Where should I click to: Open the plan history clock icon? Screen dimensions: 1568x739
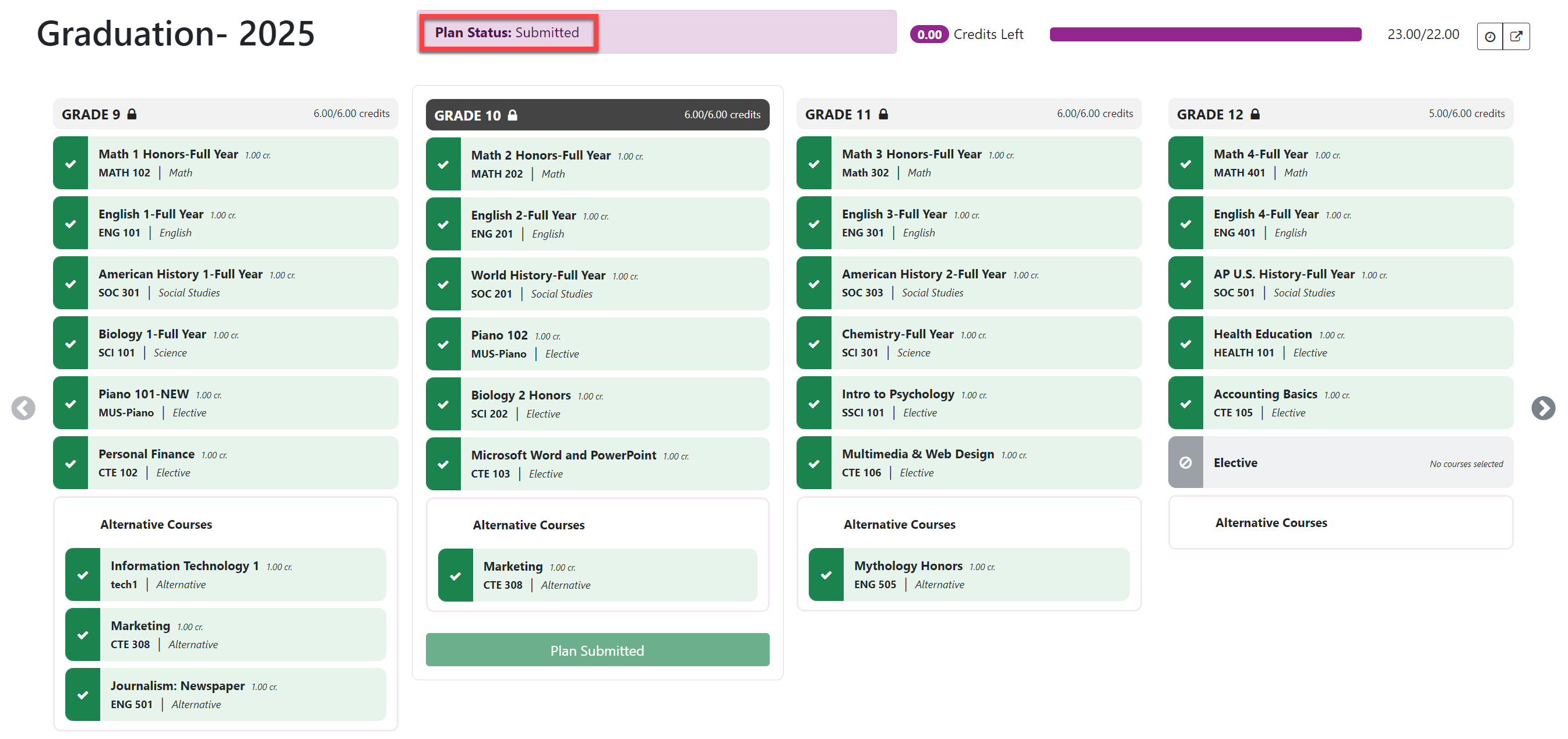[1489, 37]
